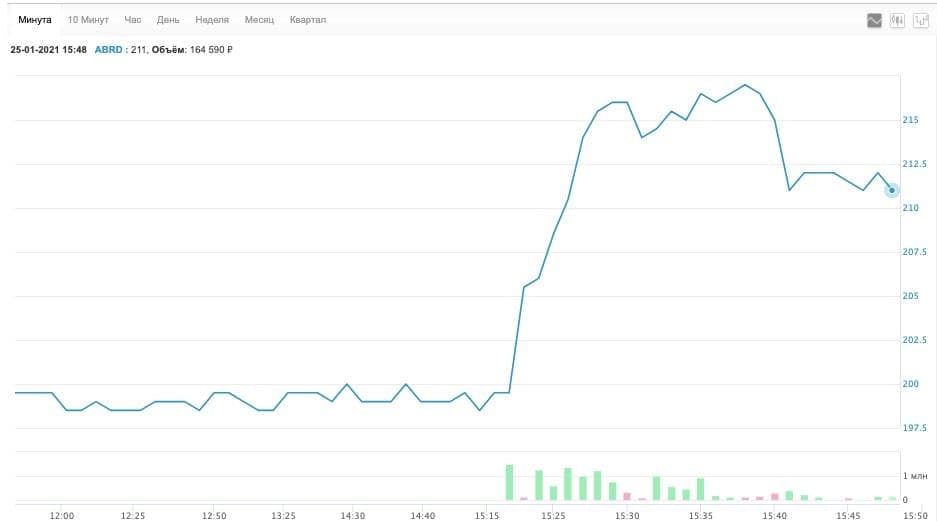937x521 pixels.
Task: Click the 15:45 time axis label
Action: (x=848, y=516)
